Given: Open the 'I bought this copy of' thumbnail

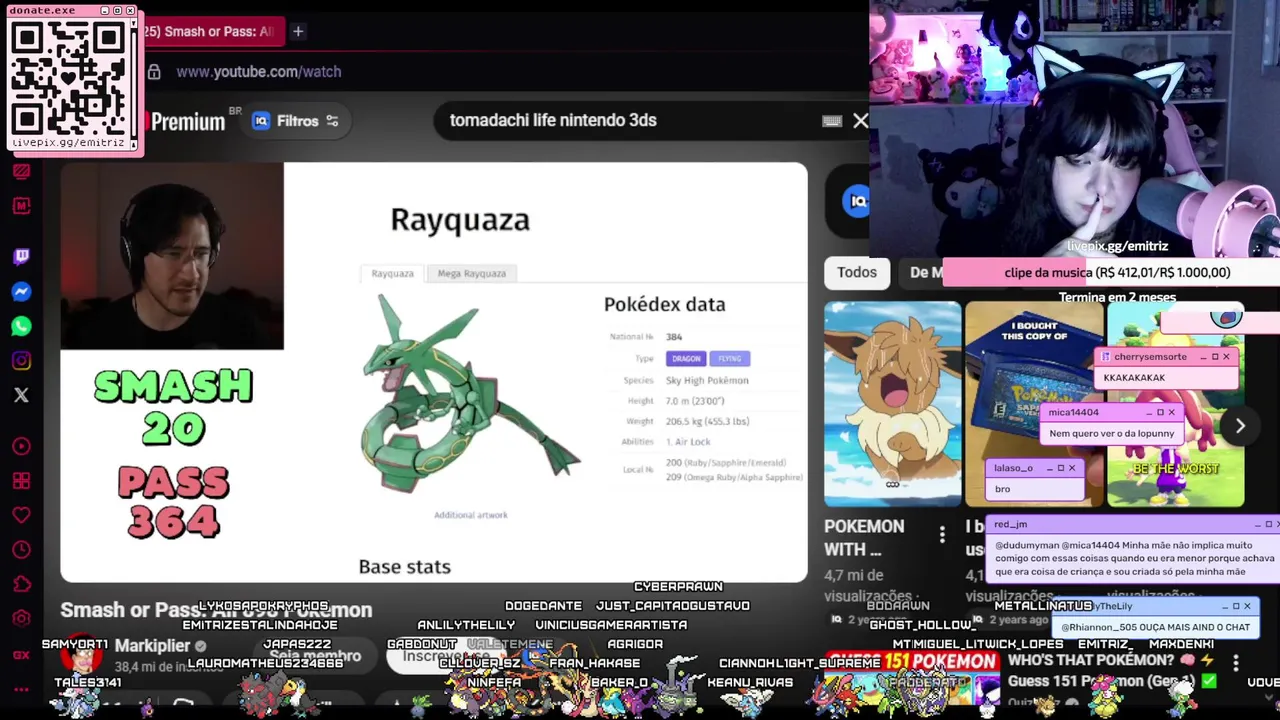Looking at the screenshot, I should pyautogui.click(x=1034, y=404).
